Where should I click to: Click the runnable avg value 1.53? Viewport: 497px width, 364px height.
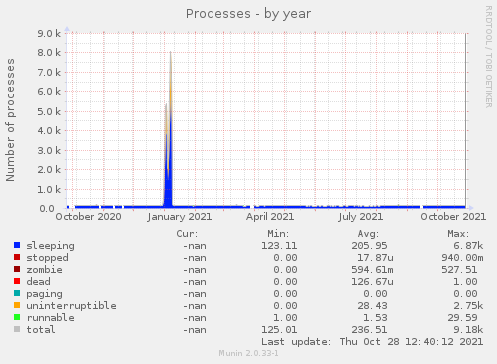[375, 318]
